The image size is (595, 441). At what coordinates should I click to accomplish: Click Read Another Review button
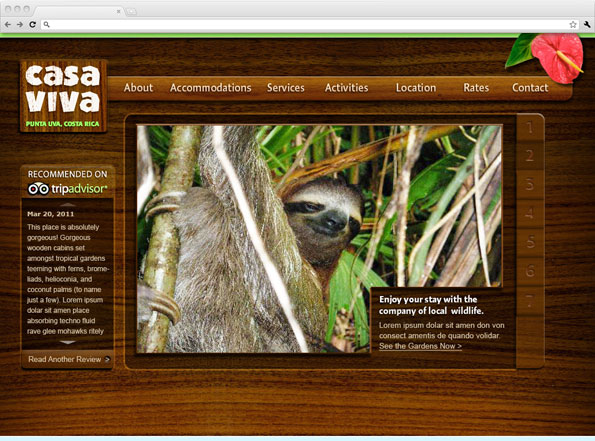click(x=68, y=359)
